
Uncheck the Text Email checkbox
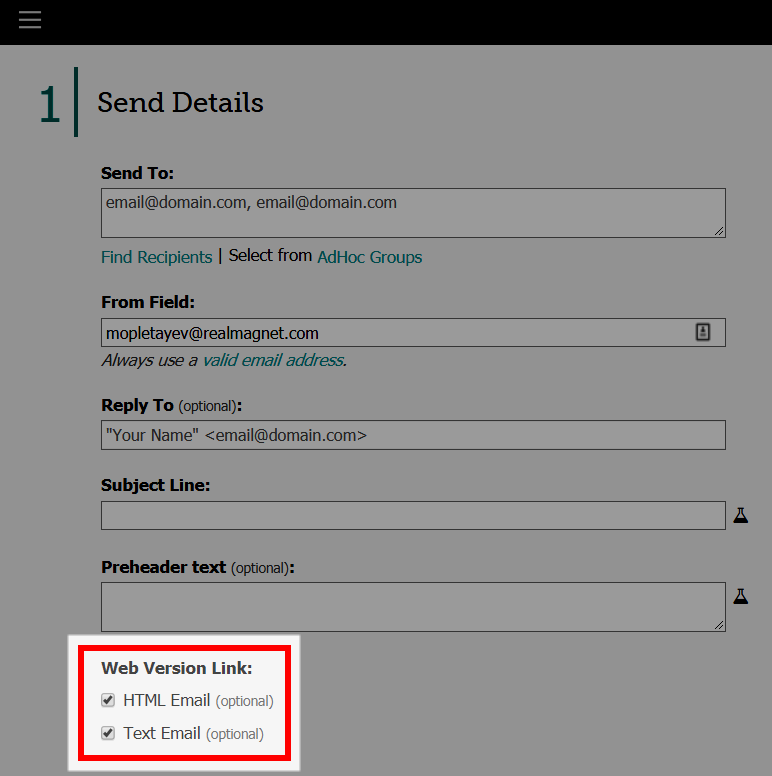click(x=108, y=733)
